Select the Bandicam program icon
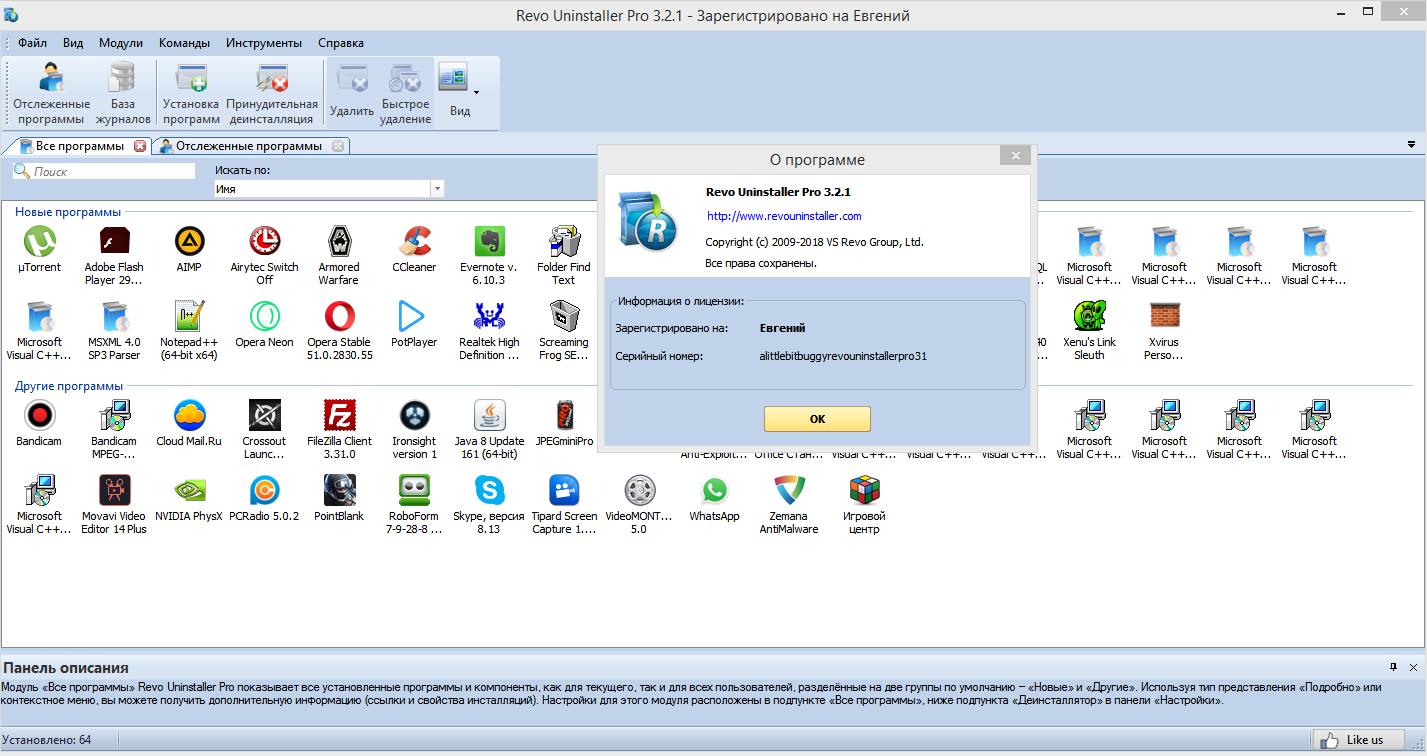The height and width of the screenshot is (756, 1427). tap(39, 416)
